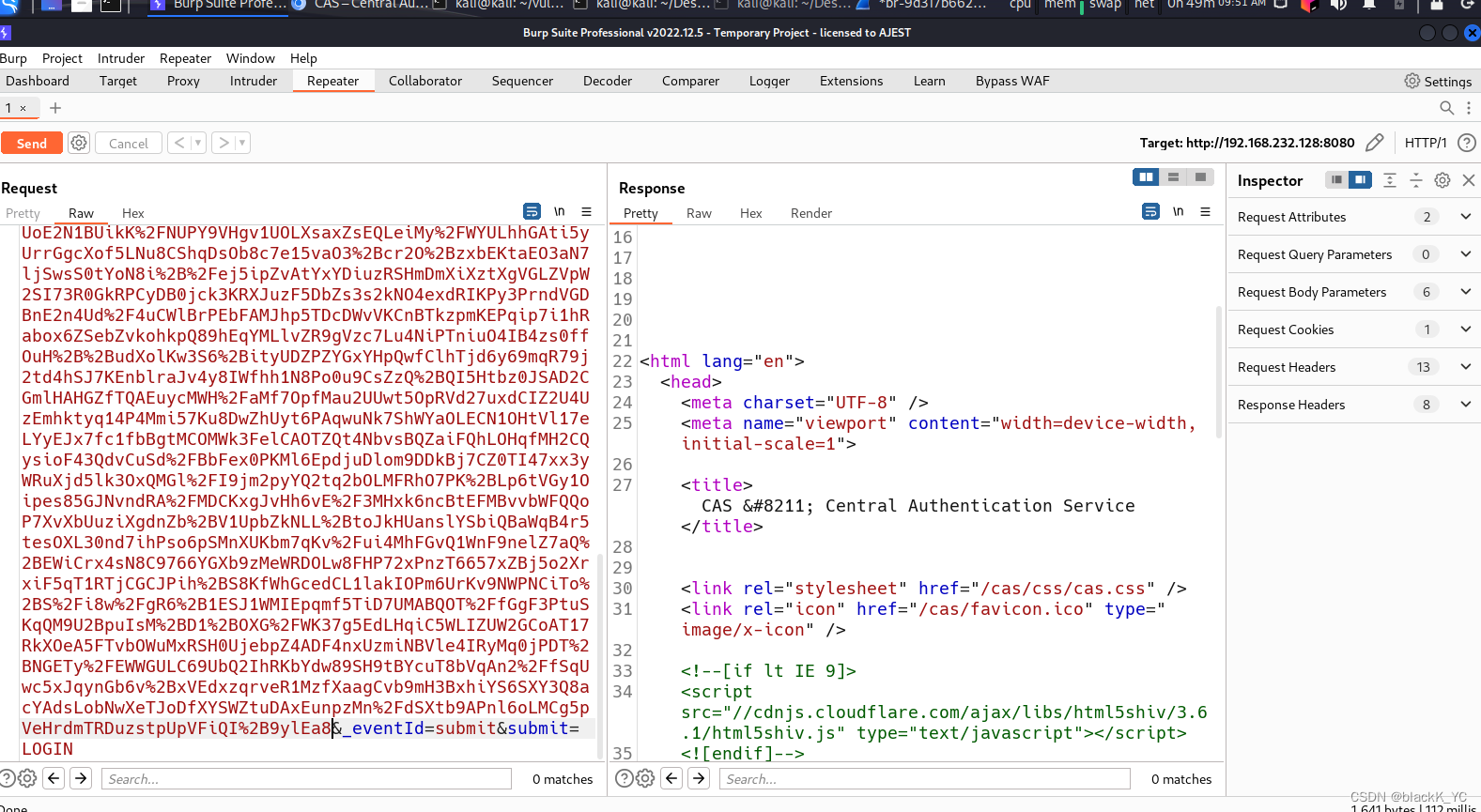
Task: Toggle non-printable characters in the Response viewer
Action: point(1178,211)
